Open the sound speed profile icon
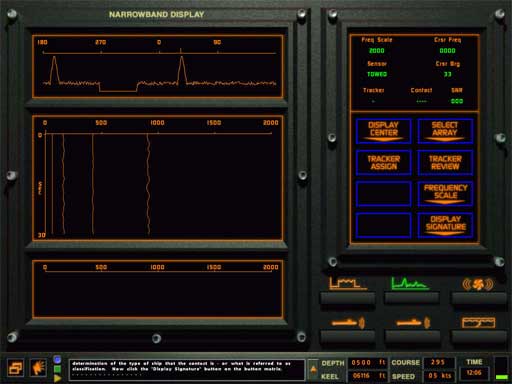The width and height of the screenshot is (512, 384). [478, 322]
